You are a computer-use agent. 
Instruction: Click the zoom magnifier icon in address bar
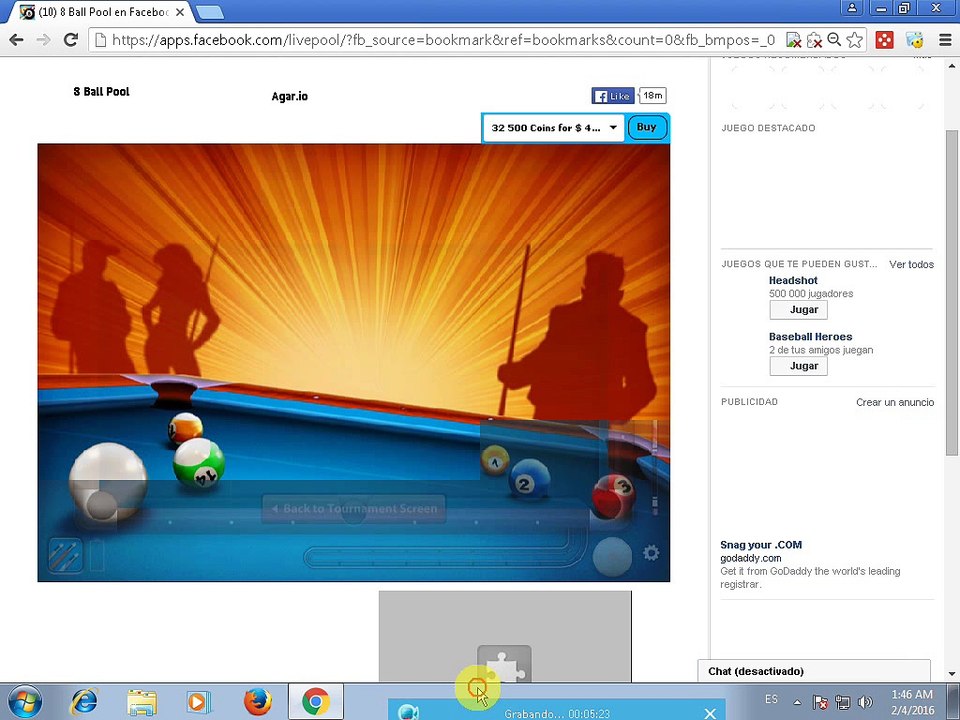point(834,40)
